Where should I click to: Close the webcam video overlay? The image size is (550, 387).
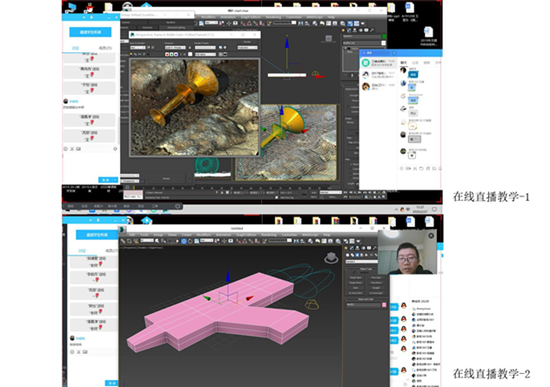click(431, 235)
